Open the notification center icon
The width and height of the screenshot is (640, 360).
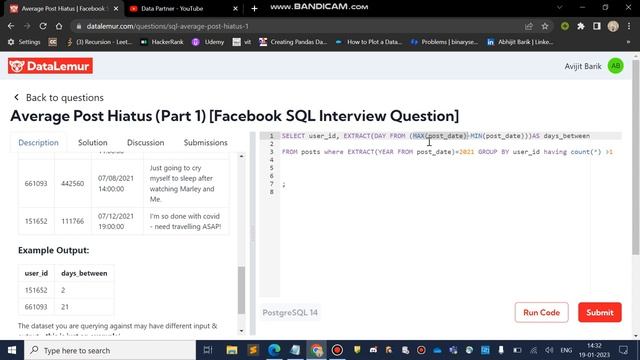(623, 350)
